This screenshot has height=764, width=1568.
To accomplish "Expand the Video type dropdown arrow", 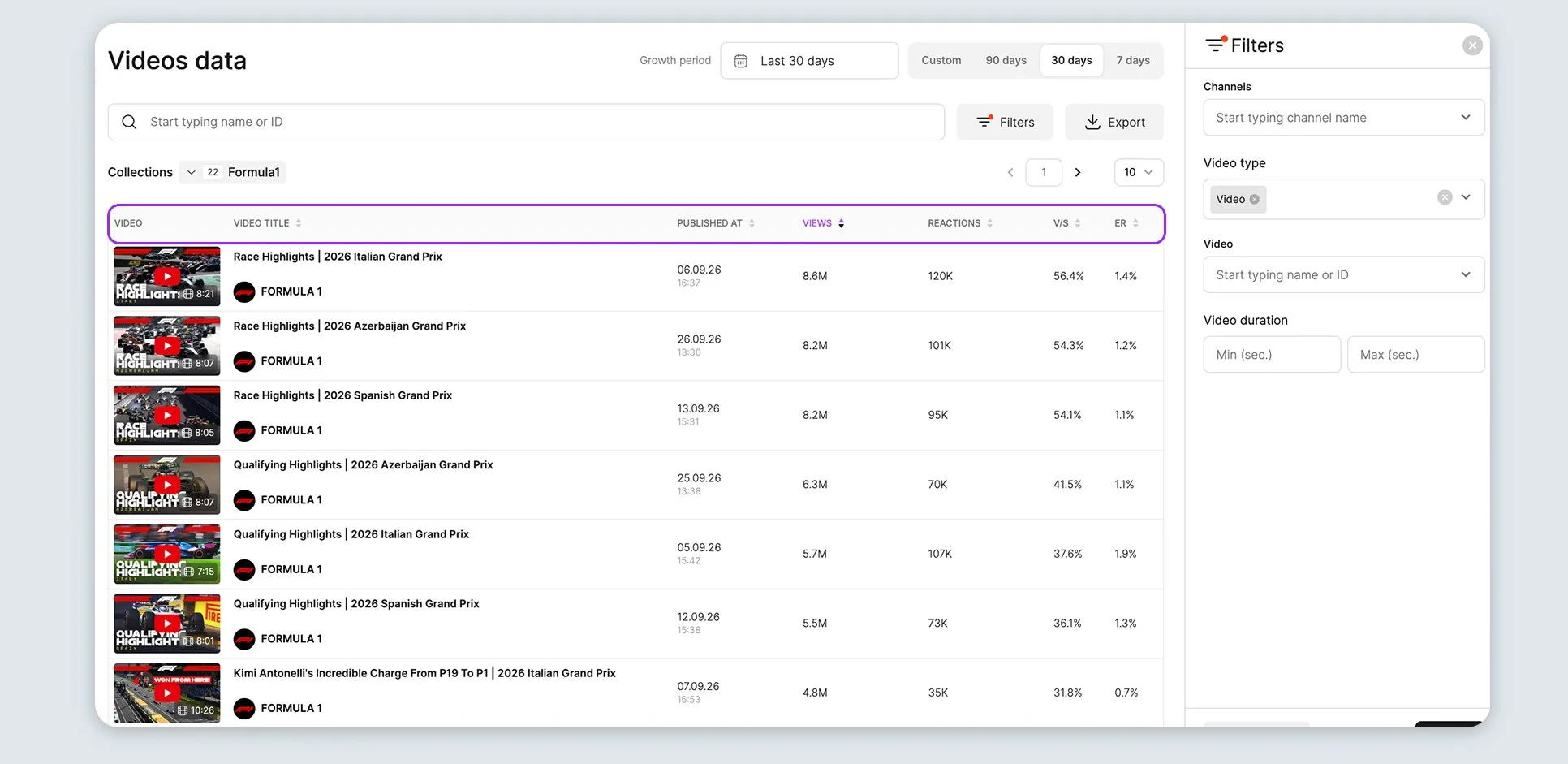I will (1466, 197).
